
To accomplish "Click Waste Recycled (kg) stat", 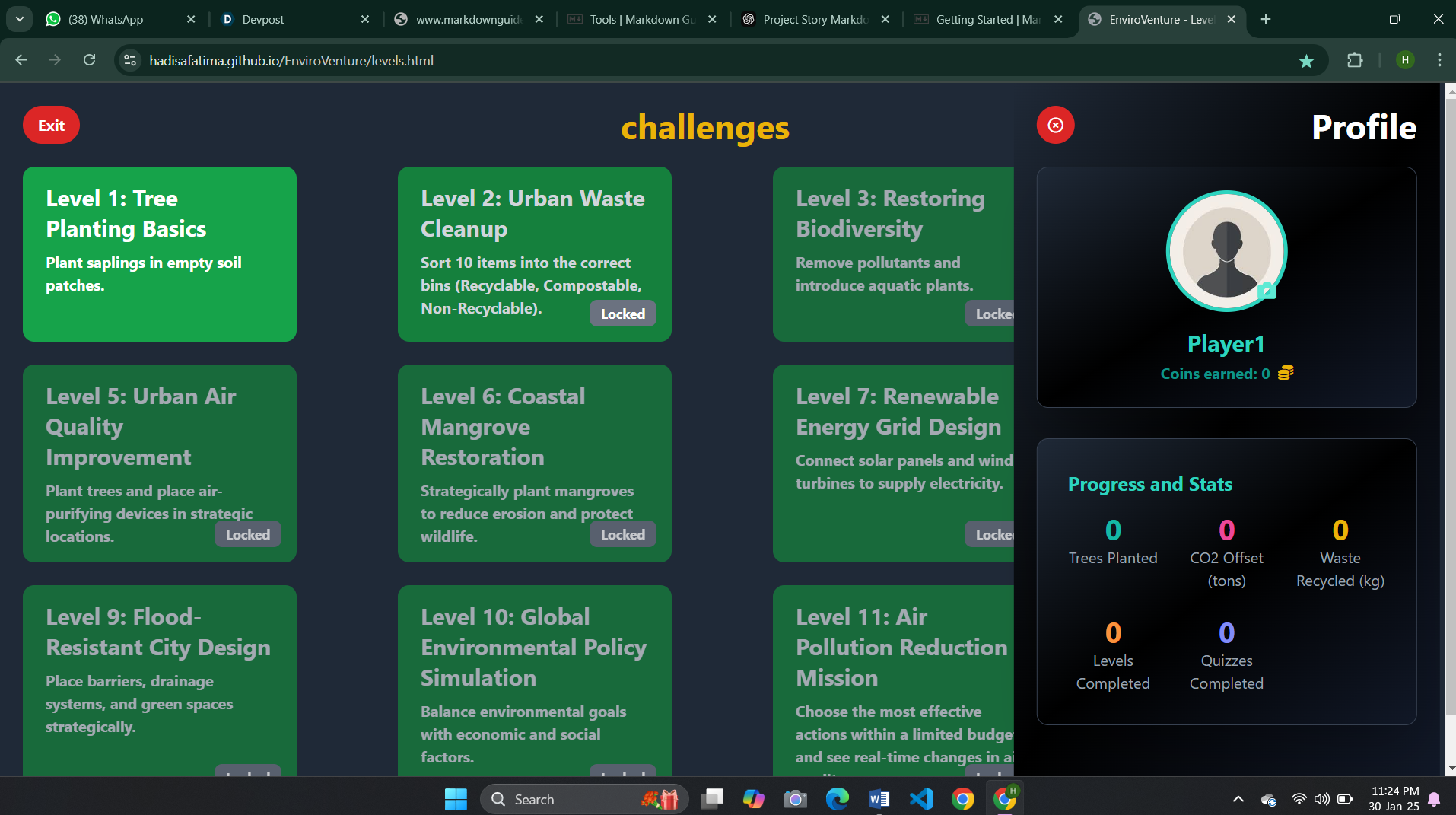I will pos(1340,553).
